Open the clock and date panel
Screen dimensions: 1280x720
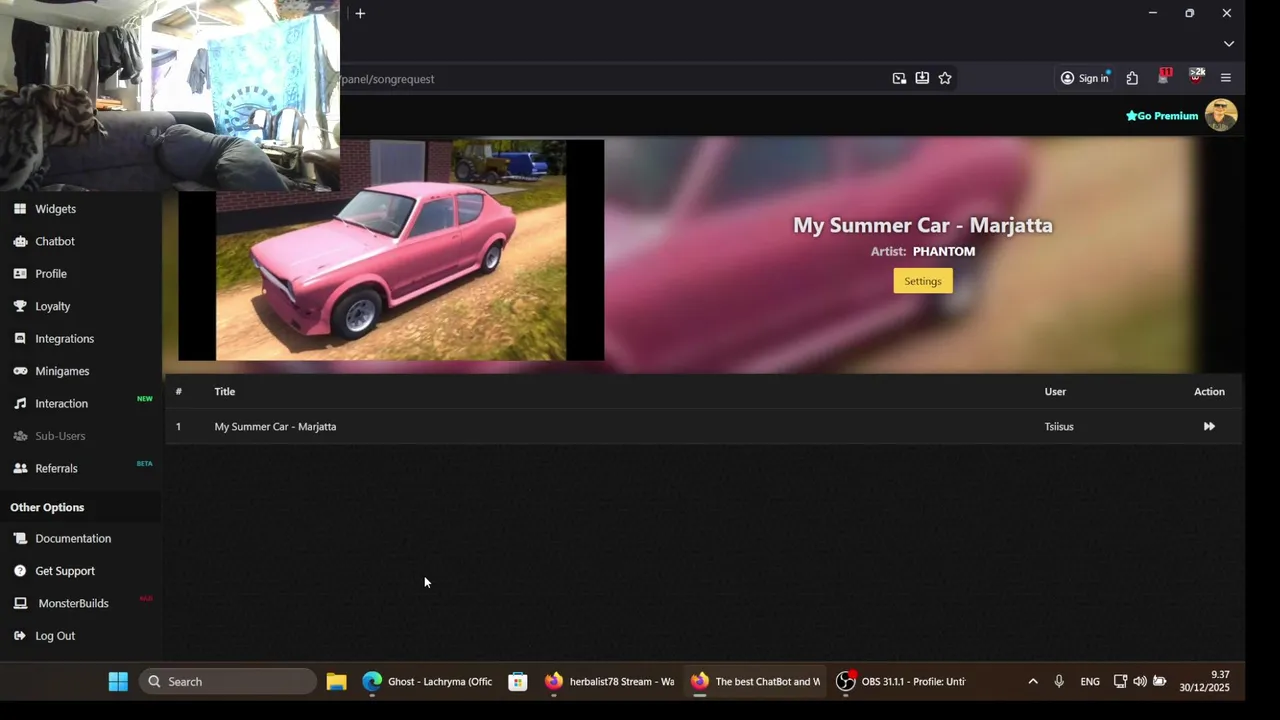1204,682
